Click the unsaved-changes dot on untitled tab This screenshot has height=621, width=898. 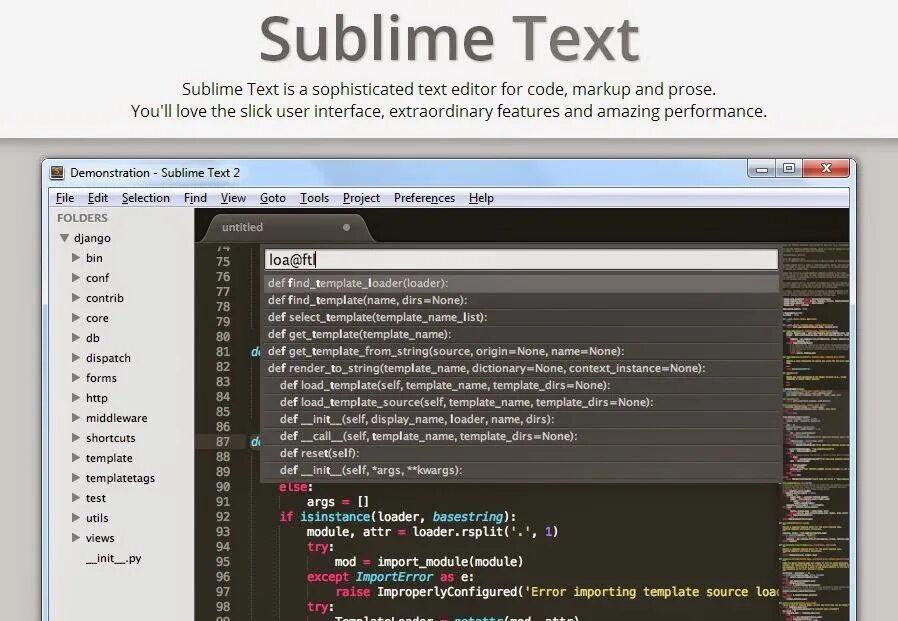(346, 227)
